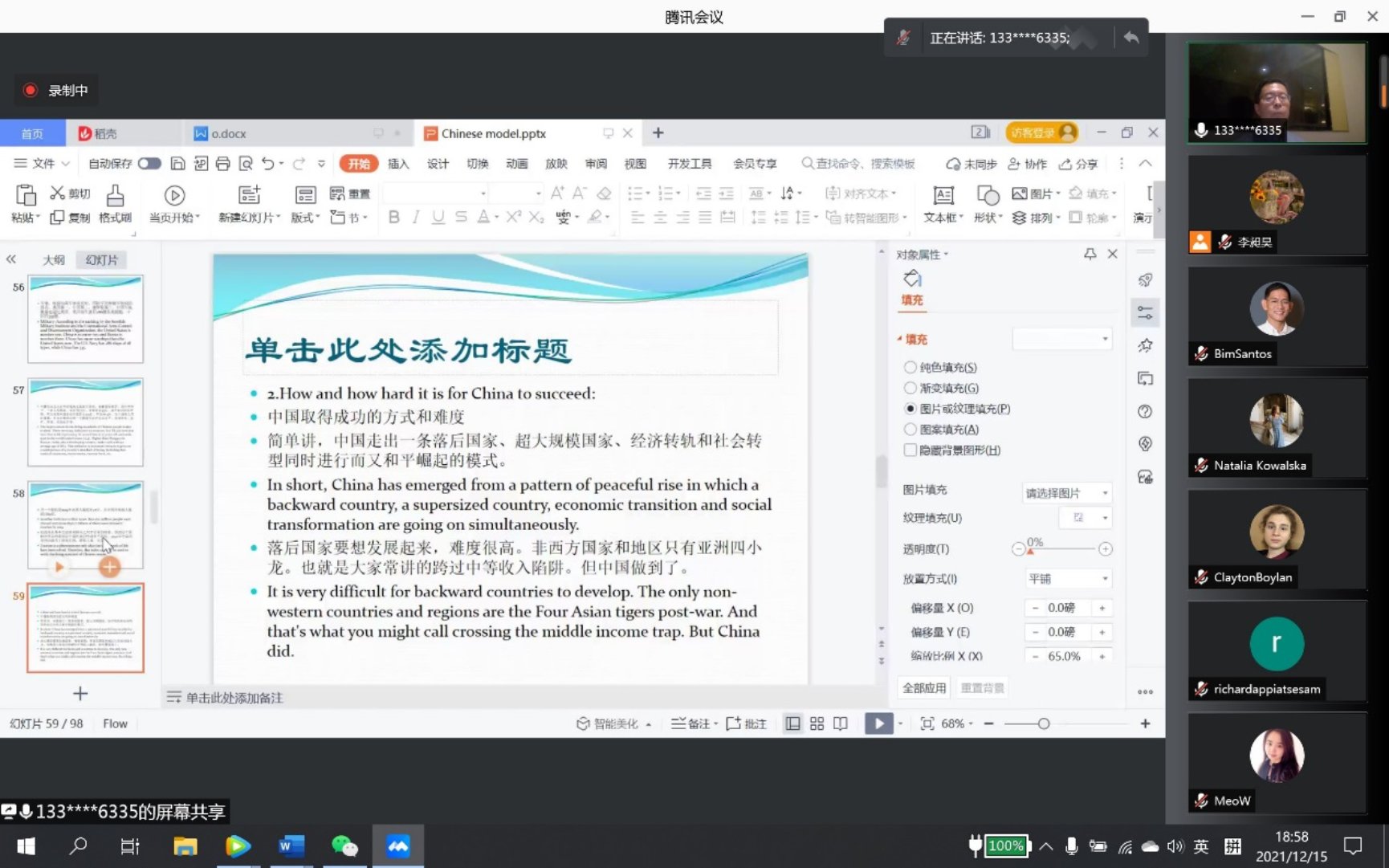Open WeChat from the Windows taskbar
This screenshot has width=1389, height=868.
344,846
